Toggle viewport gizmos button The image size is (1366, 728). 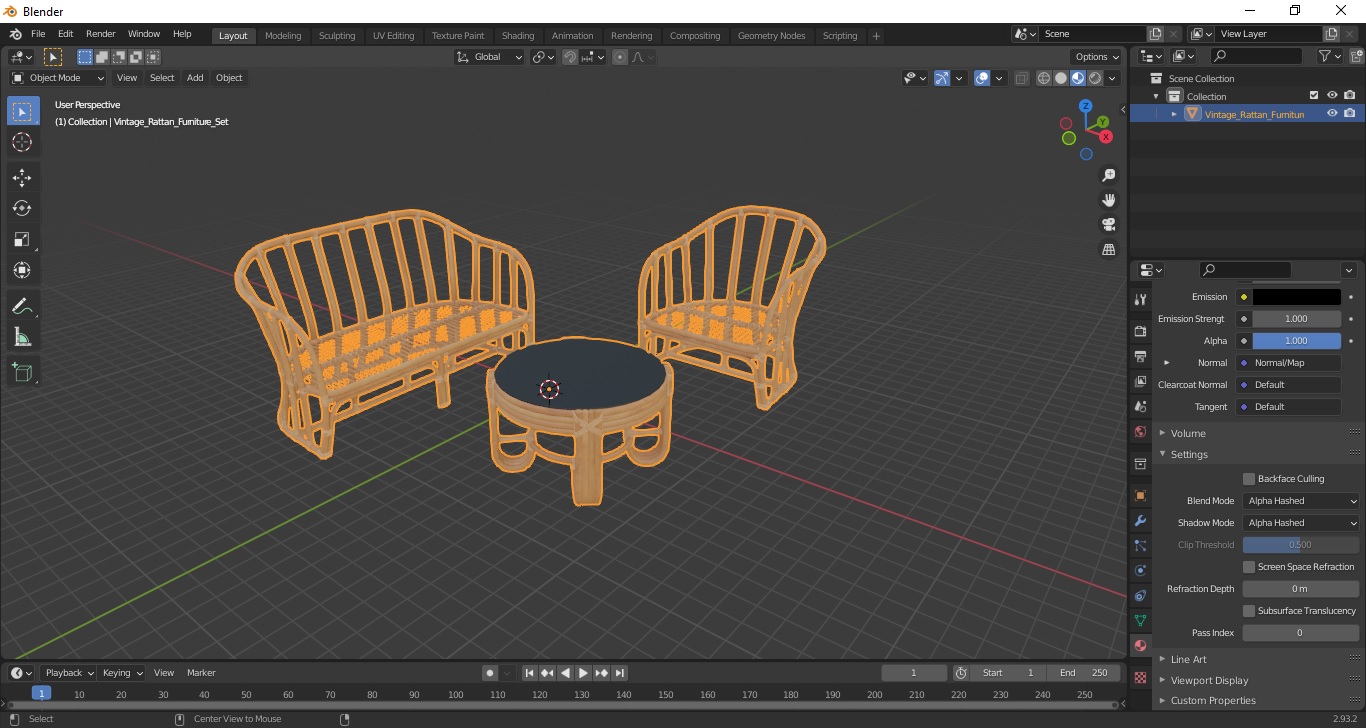click(942, 78)
